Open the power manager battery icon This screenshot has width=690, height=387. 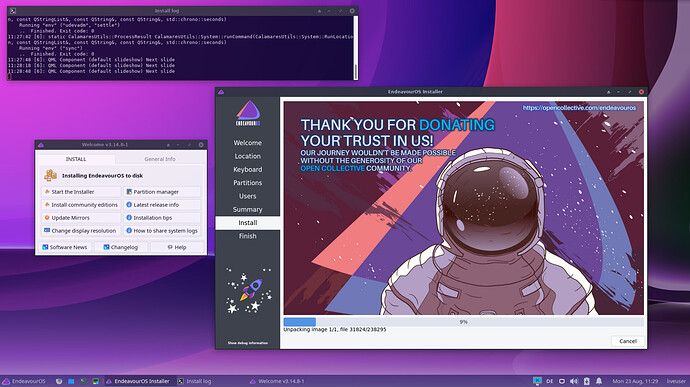click(587, 381)
